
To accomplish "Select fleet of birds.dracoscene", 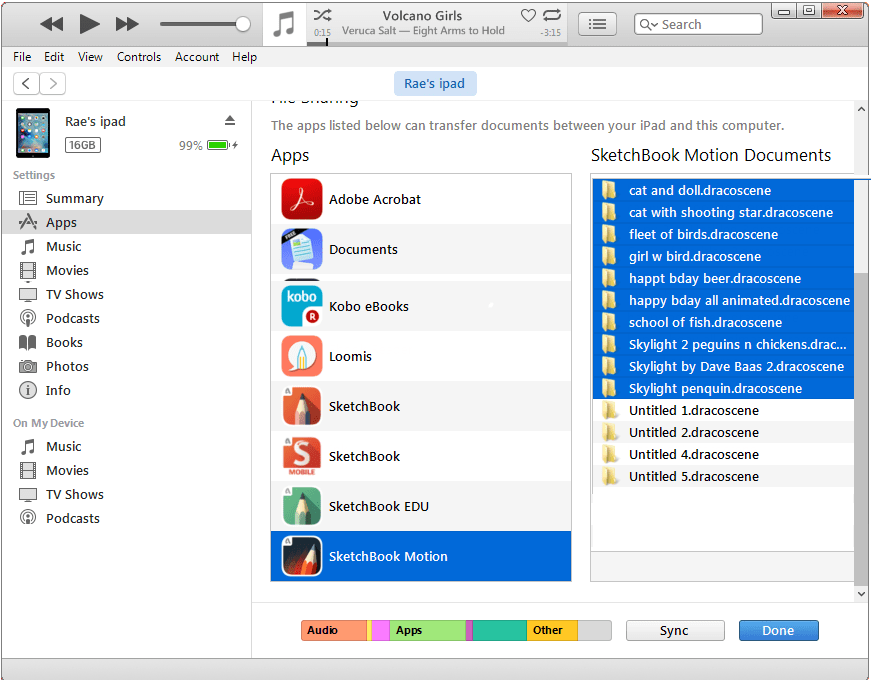I will click(x=723, y=234).
